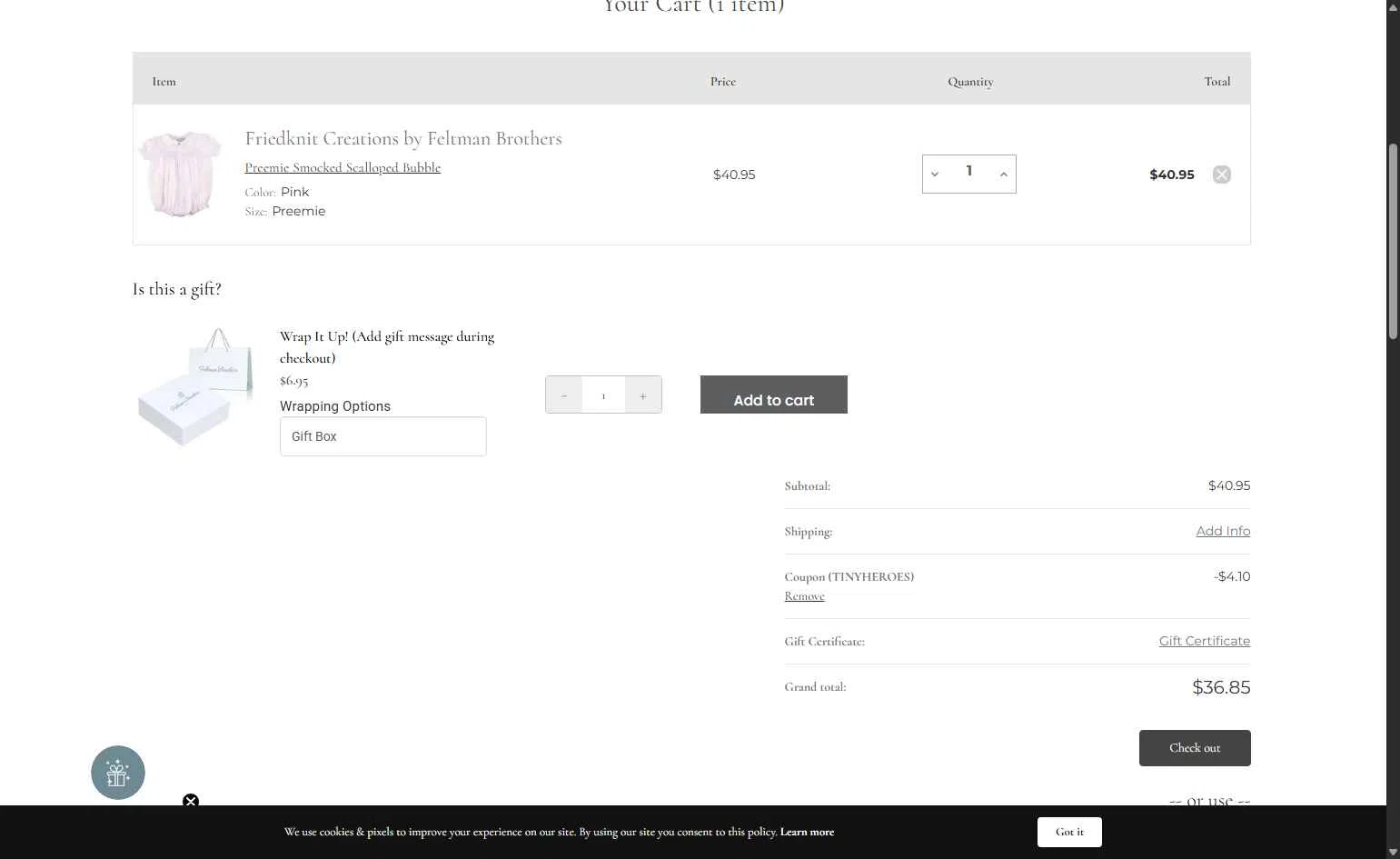Open the Preemie Smocked Scalloped Bubble product link
The image size is (1400, 859).
pyautogui.click(x=343, y=168)
